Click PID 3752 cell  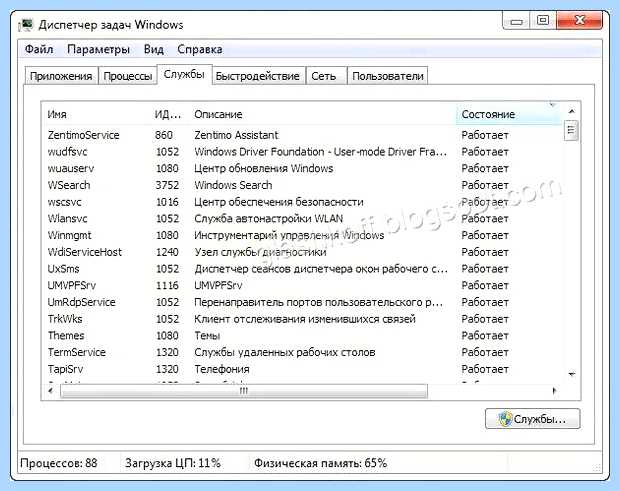click(167, 185)
